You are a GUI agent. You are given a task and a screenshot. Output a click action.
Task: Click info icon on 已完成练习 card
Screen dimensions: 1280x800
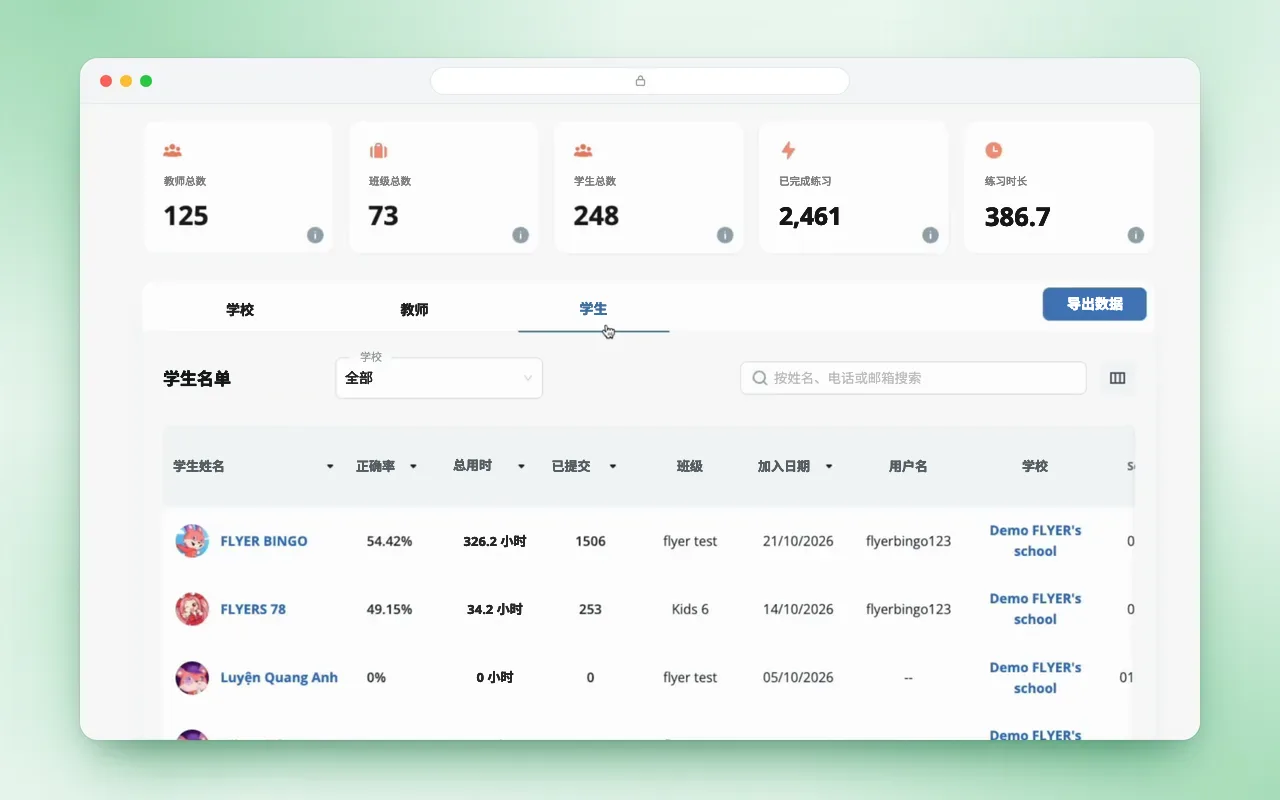point(930,235)
